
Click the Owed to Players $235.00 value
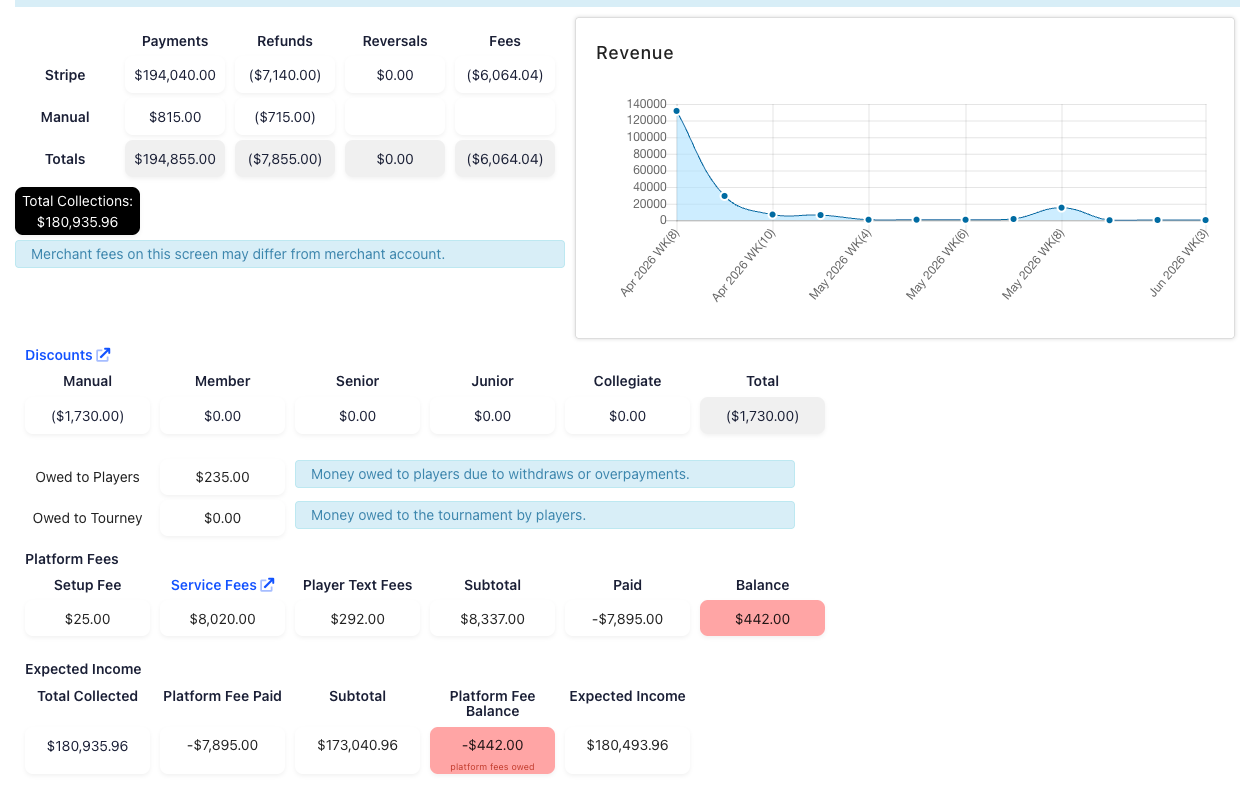coord(222,477)
